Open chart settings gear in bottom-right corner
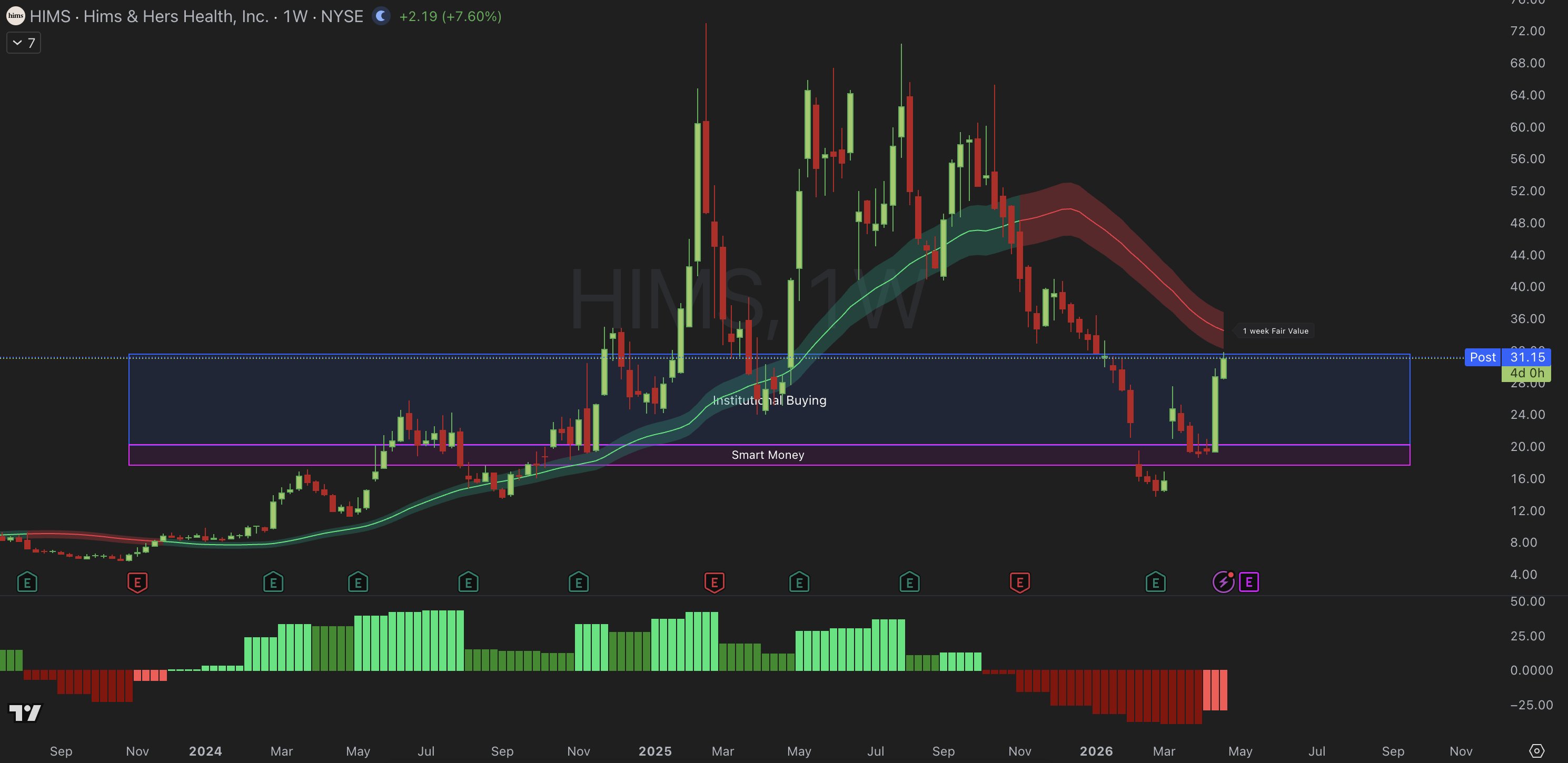The height and width of the screenshot is (763, 1568). (x=1536, y=751)
